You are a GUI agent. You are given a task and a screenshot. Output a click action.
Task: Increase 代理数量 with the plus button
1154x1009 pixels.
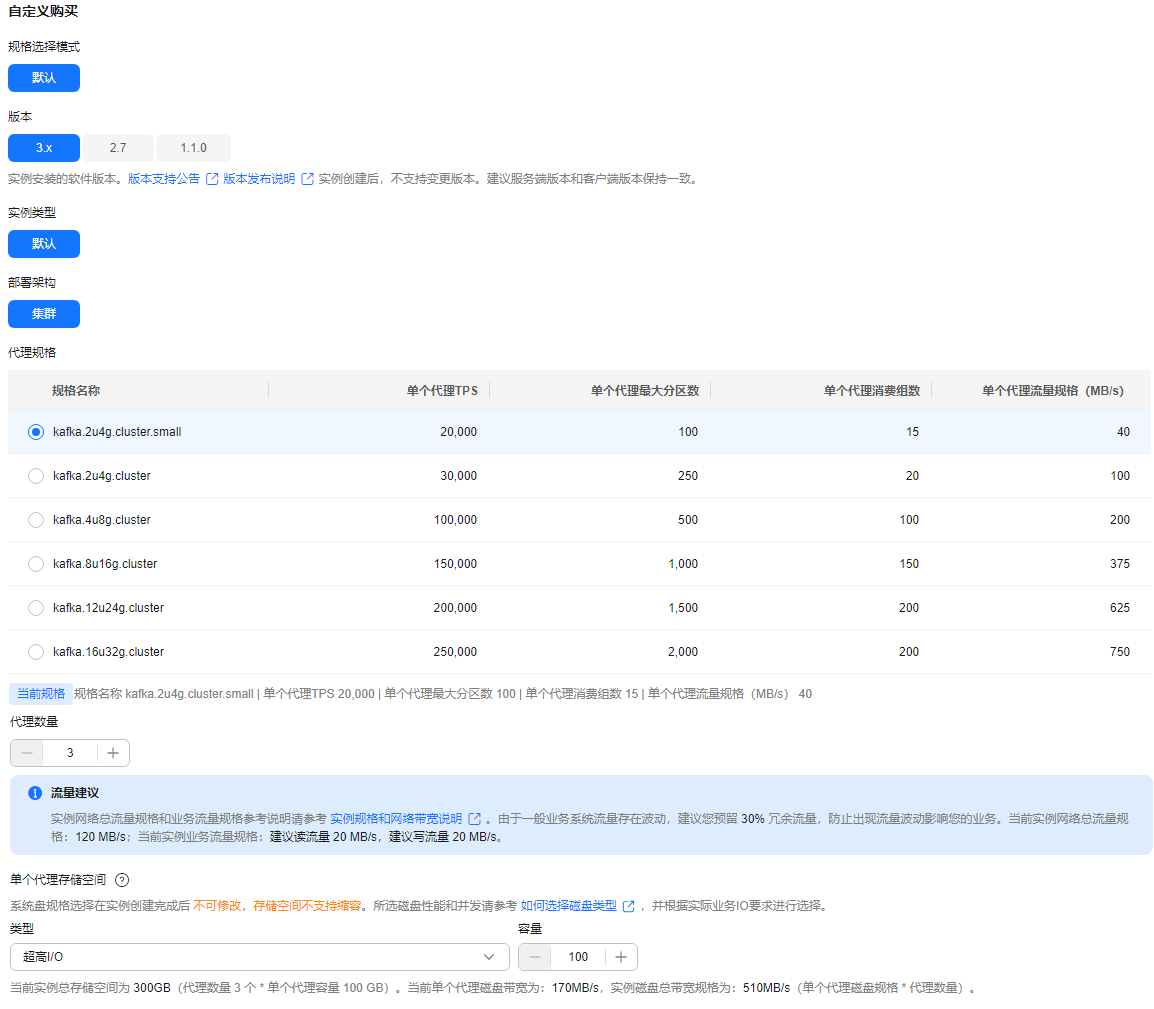coord(113,753)
